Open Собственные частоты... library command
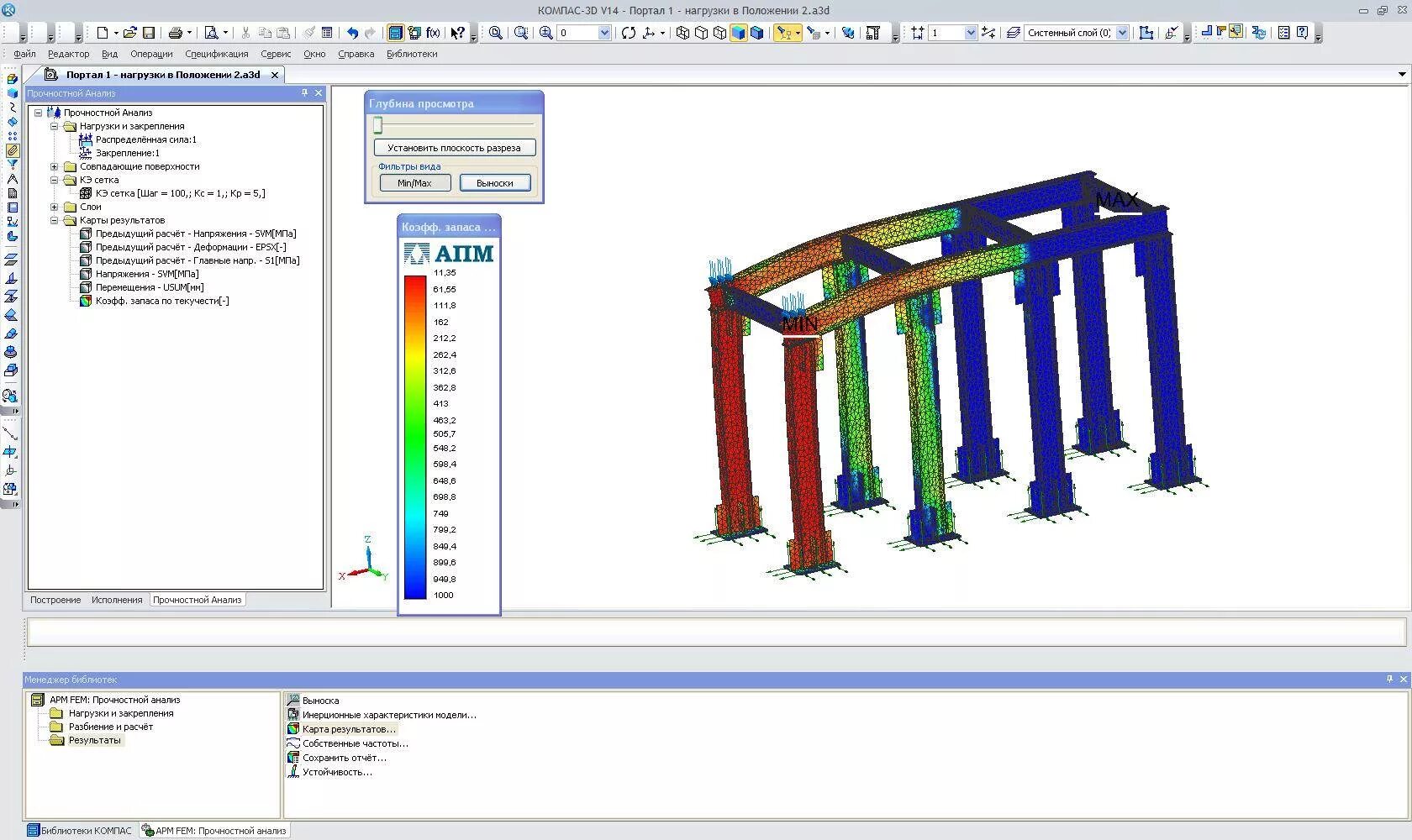 356,743
